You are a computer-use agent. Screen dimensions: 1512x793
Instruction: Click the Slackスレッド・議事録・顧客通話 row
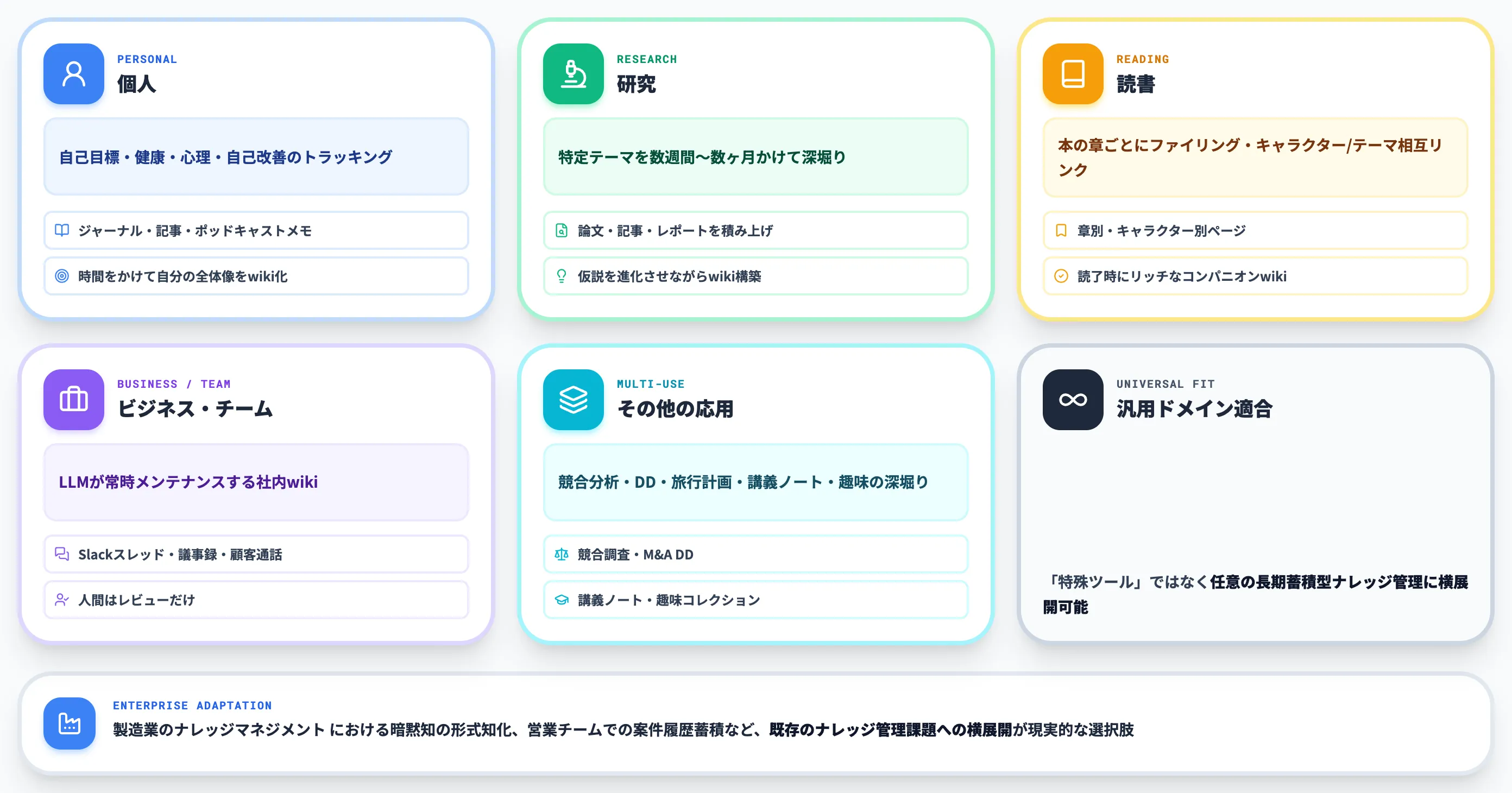point(256,554)
